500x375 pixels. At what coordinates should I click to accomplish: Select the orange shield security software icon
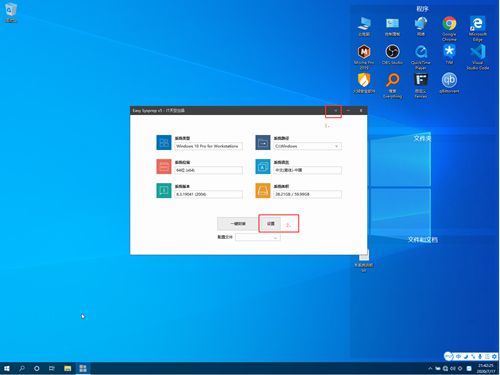point(364,83)
